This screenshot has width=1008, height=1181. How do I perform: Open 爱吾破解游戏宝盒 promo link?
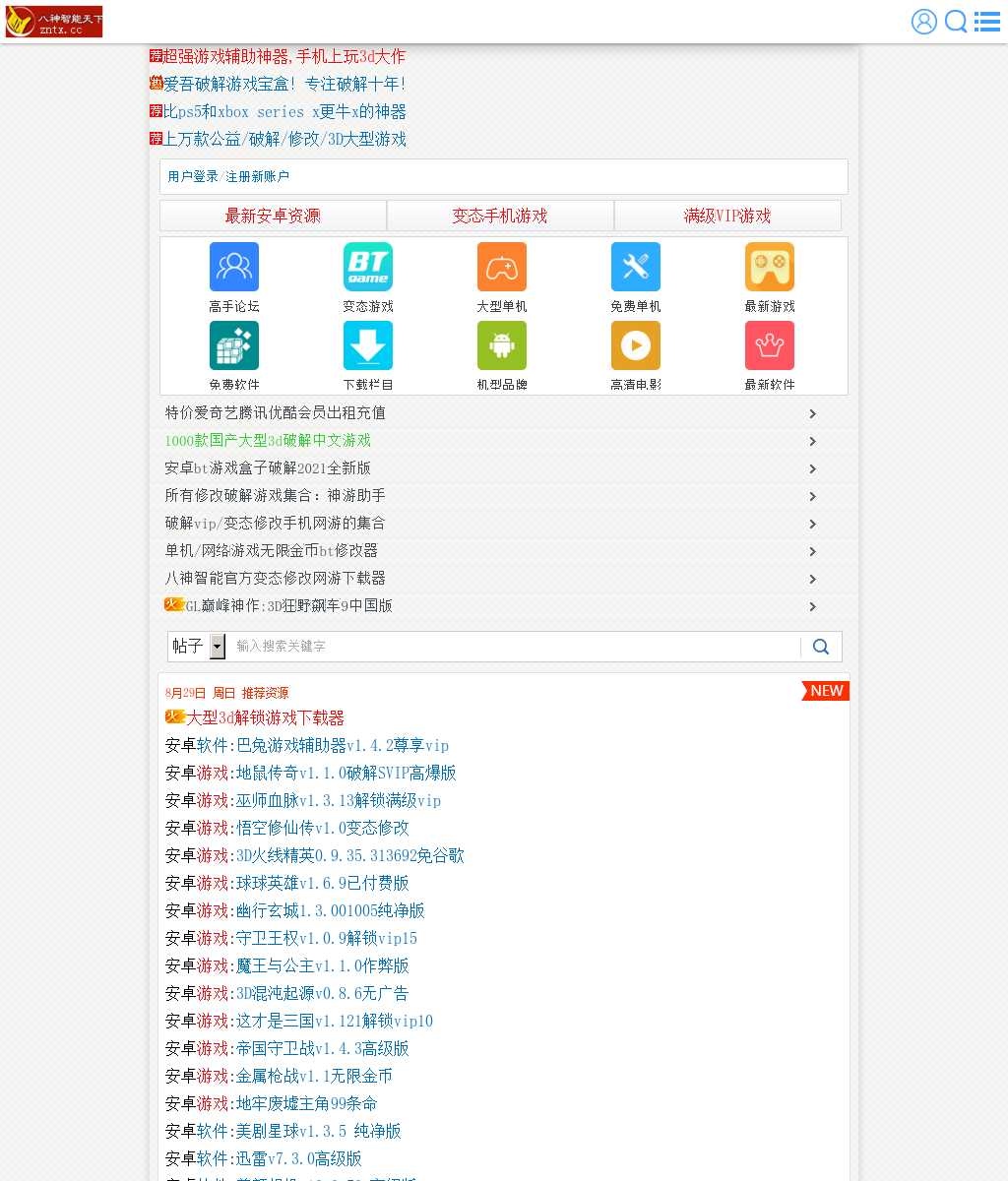(x=284, y=85)
